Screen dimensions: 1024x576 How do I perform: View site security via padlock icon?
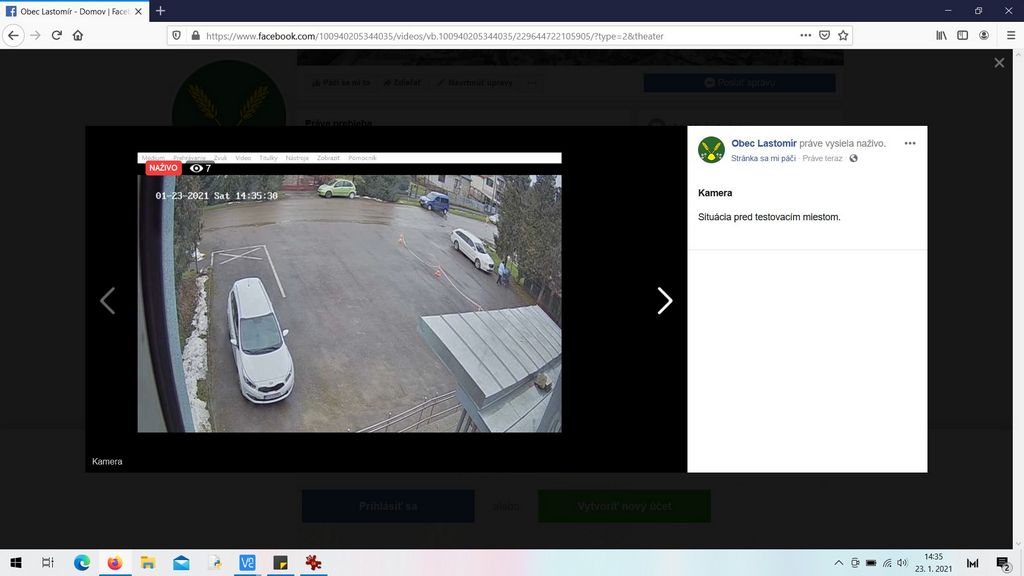(x=195, y=36)
